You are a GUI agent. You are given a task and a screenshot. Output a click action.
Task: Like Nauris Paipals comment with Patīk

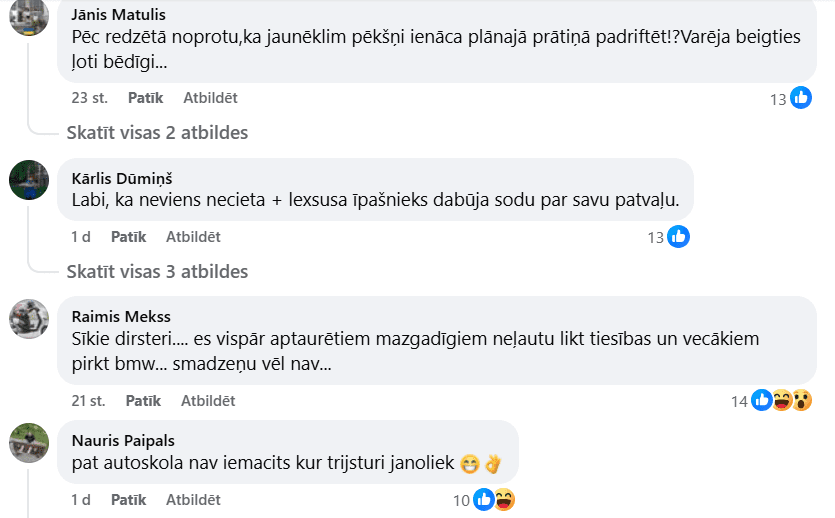pos(128,500)
